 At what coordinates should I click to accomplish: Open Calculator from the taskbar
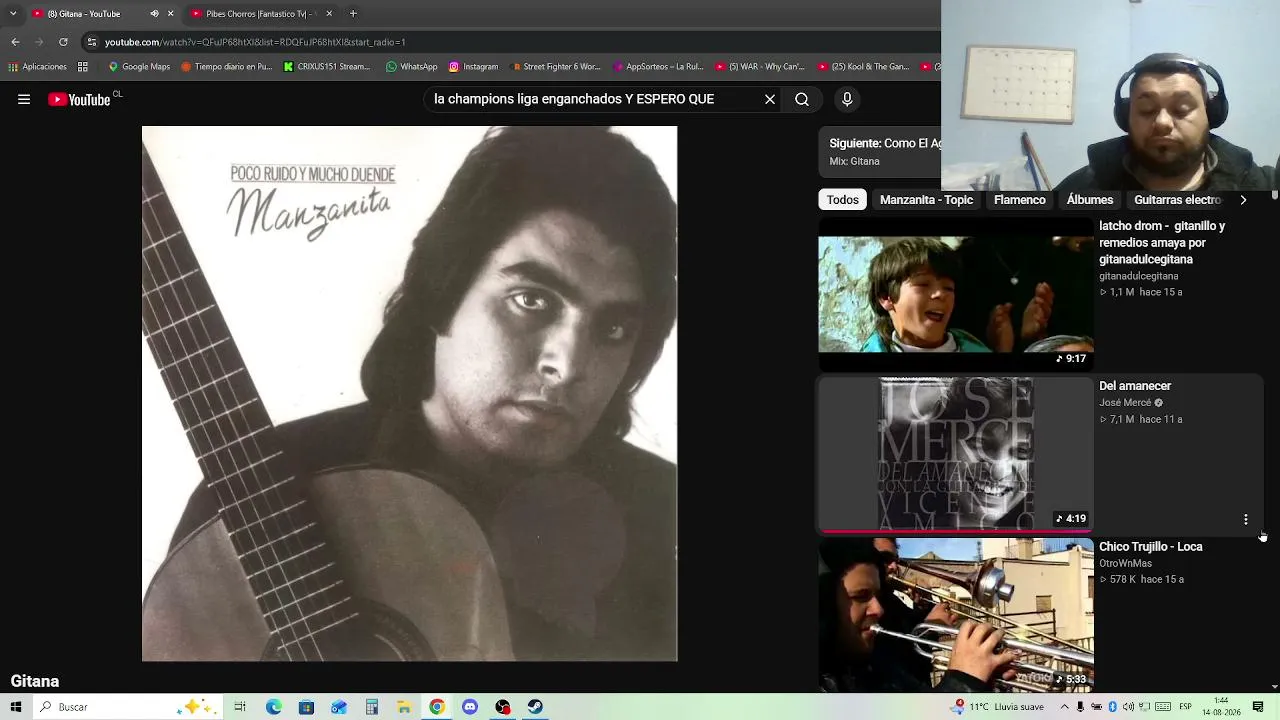click(371, 707)
